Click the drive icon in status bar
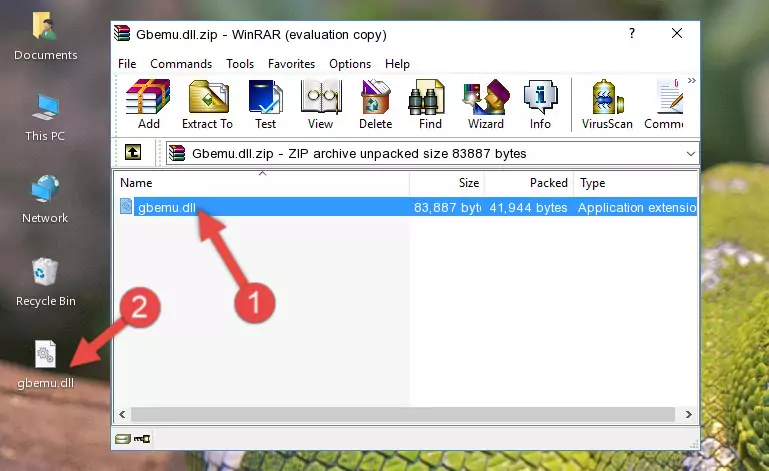 tap(123, 439)
